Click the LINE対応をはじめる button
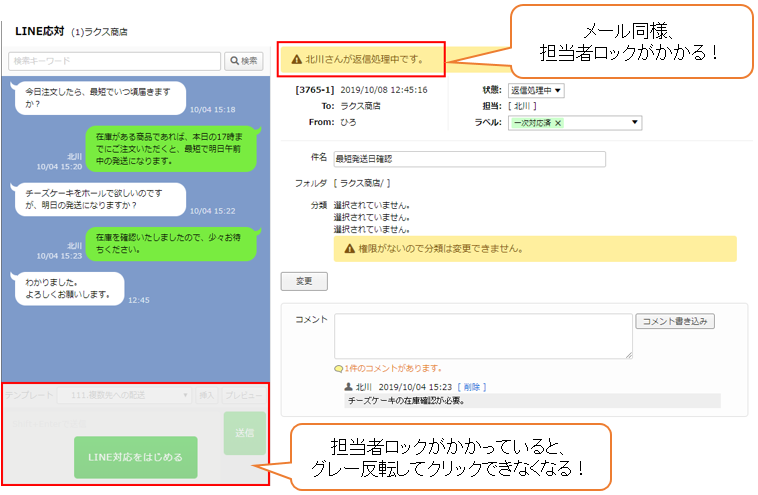The width and height of the screenshot is (758, 495). 136,457
